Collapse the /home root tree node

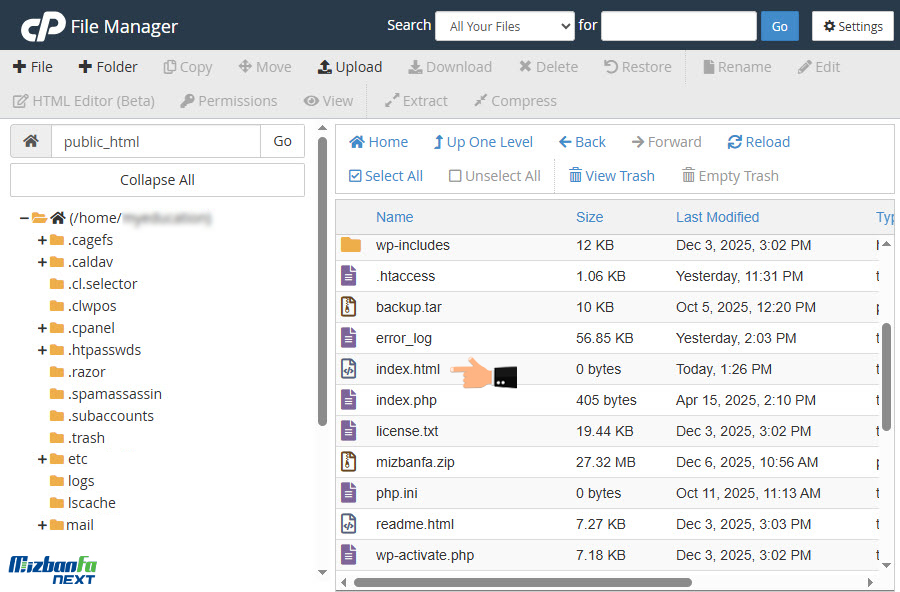point(24,218)
